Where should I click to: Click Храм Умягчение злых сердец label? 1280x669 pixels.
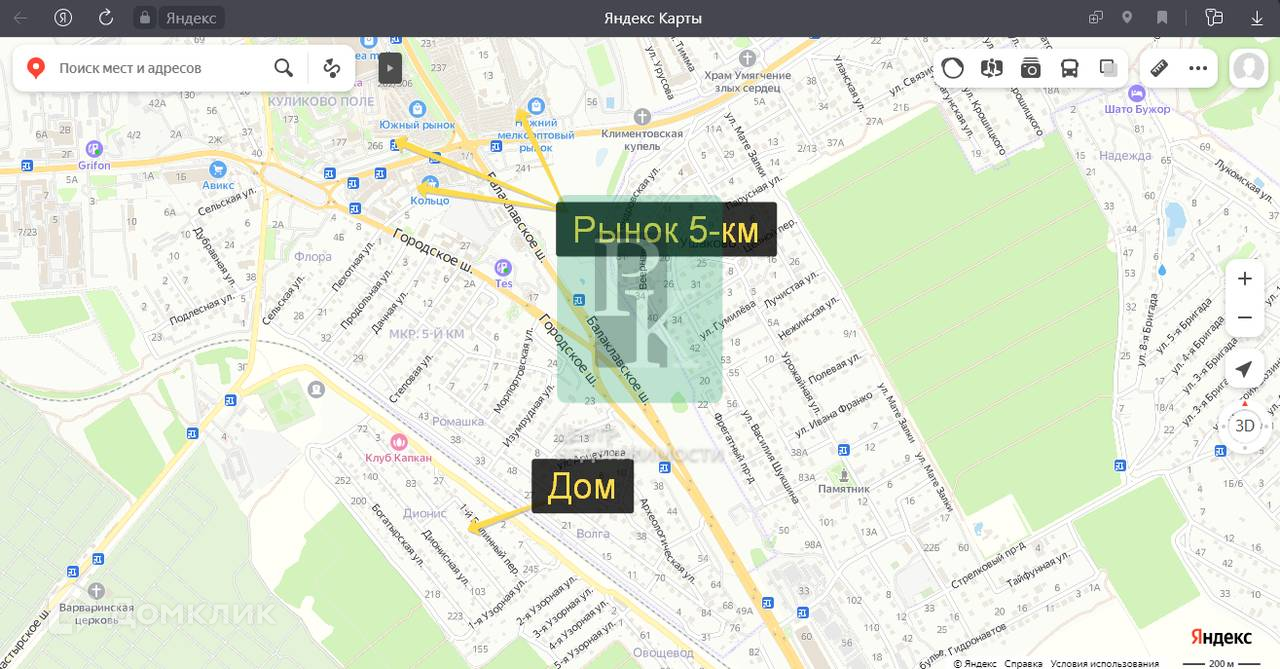[x=748, y=81]
